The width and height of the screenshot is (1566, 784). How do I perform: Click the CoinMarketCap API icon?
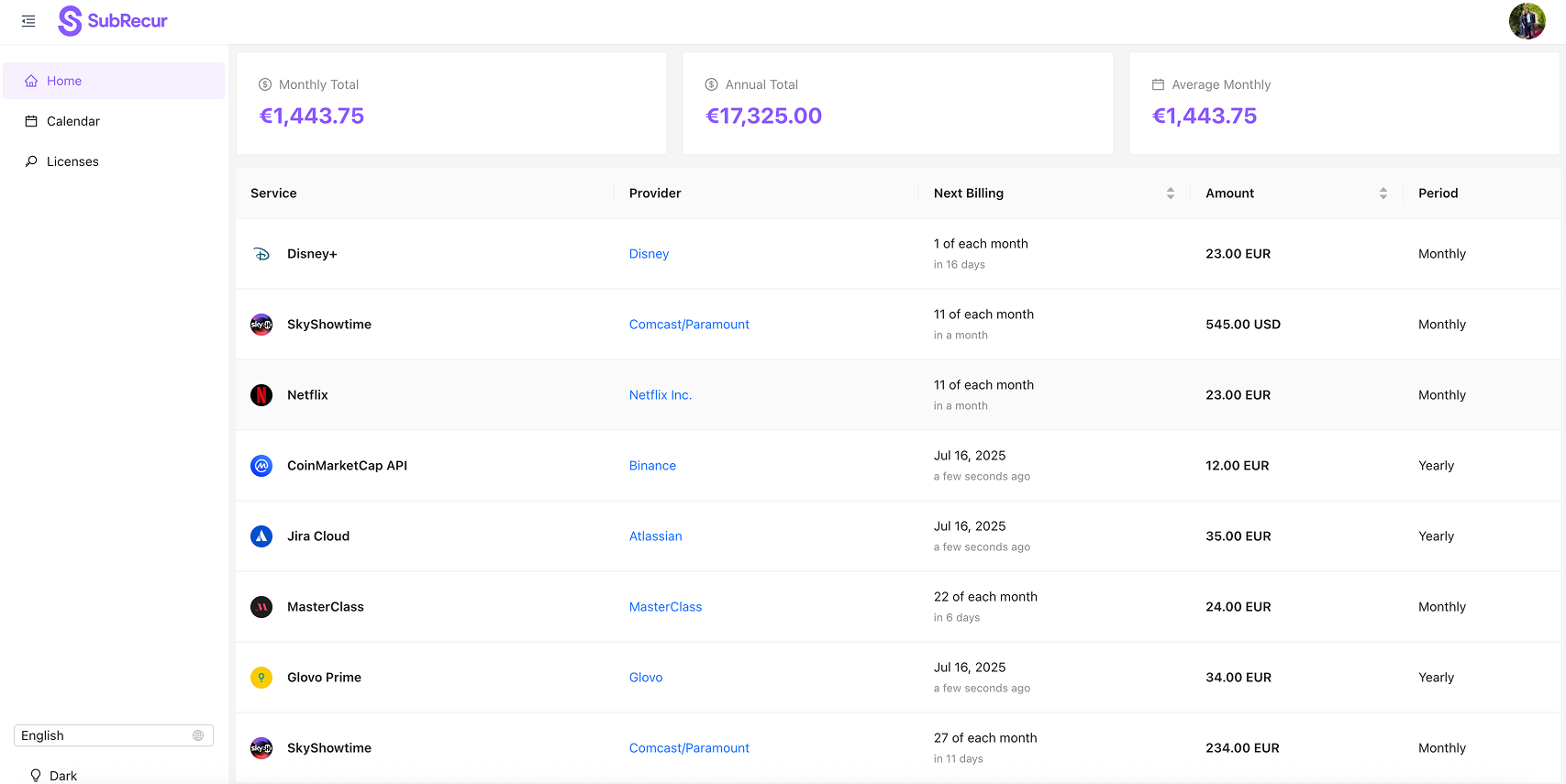pyautogui.click(x=261, y=466)
